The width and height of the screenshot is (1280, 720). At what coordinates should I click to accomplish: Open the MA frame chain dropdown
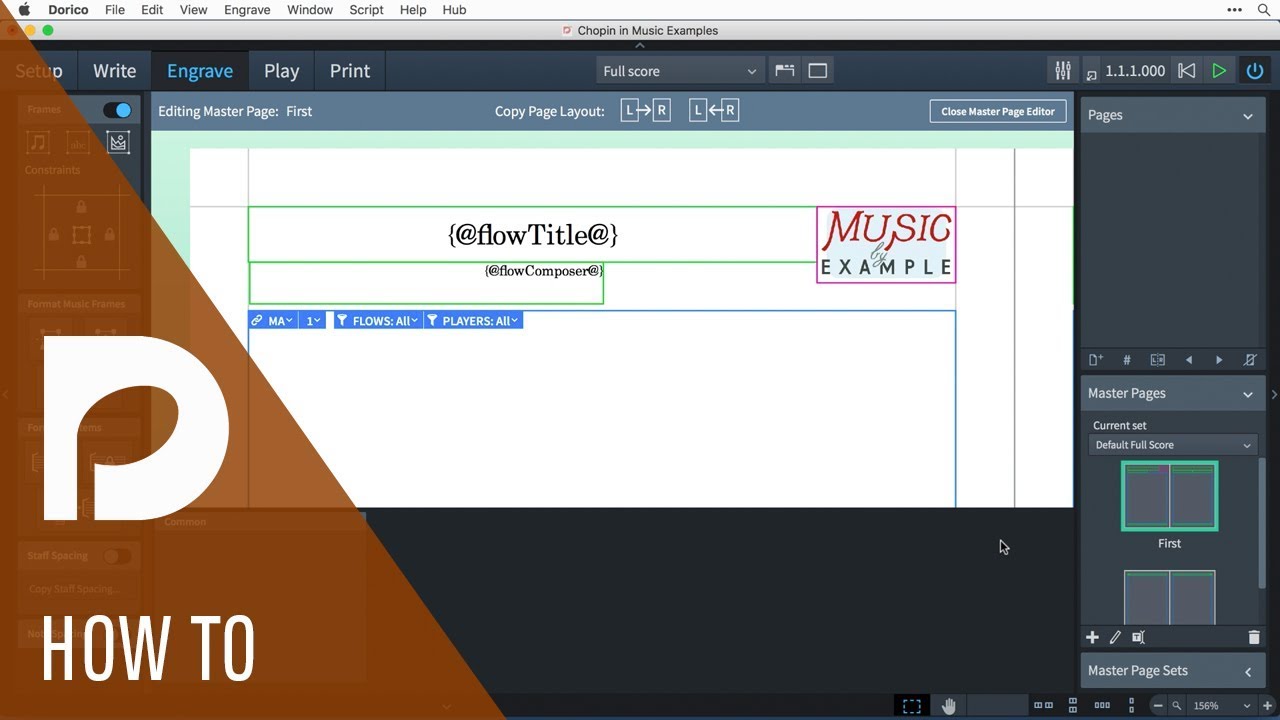point(272,321)
